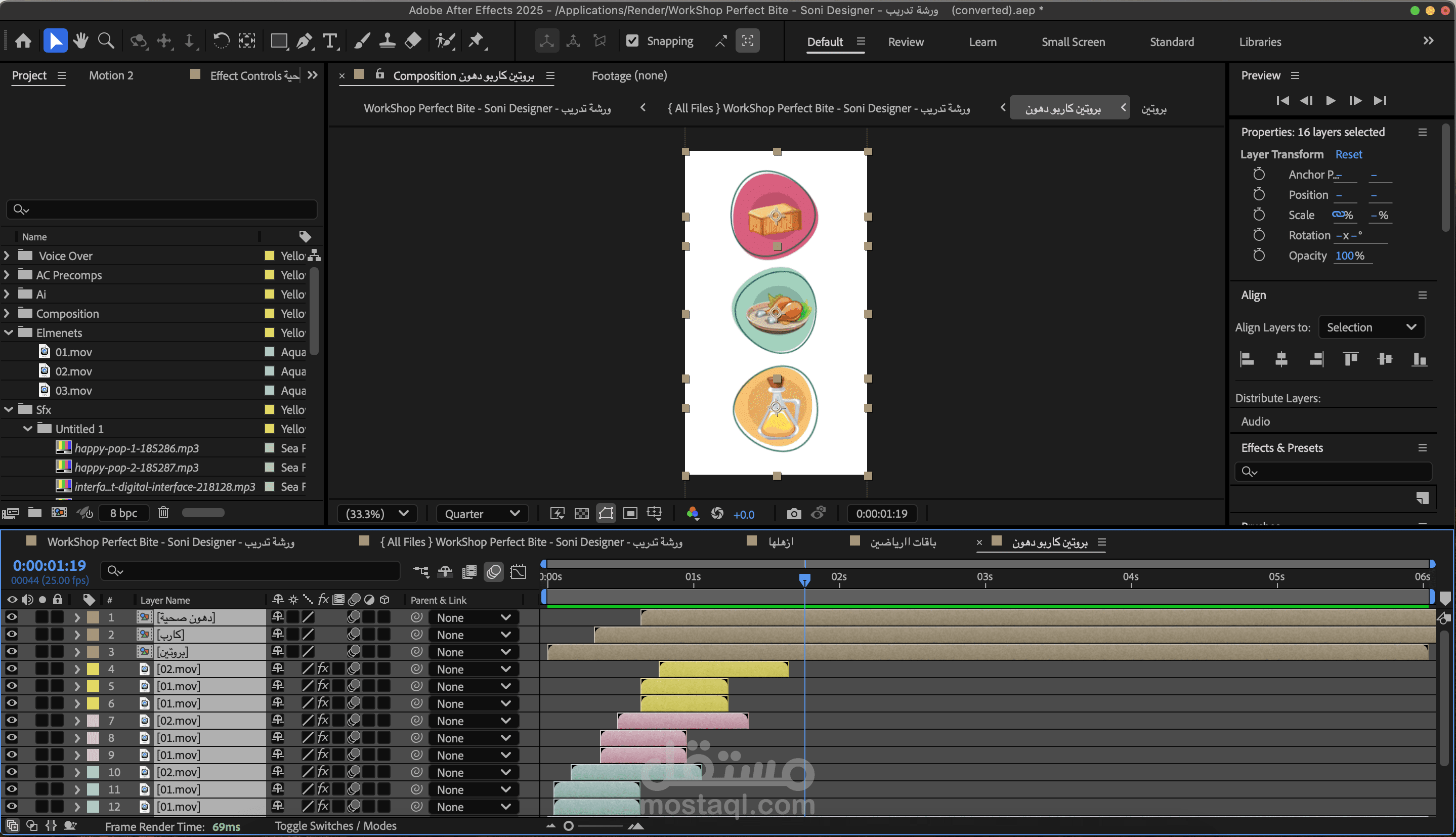Disable the Snapping checkbox
This screenshot has width=1456, height=837.
632,41
